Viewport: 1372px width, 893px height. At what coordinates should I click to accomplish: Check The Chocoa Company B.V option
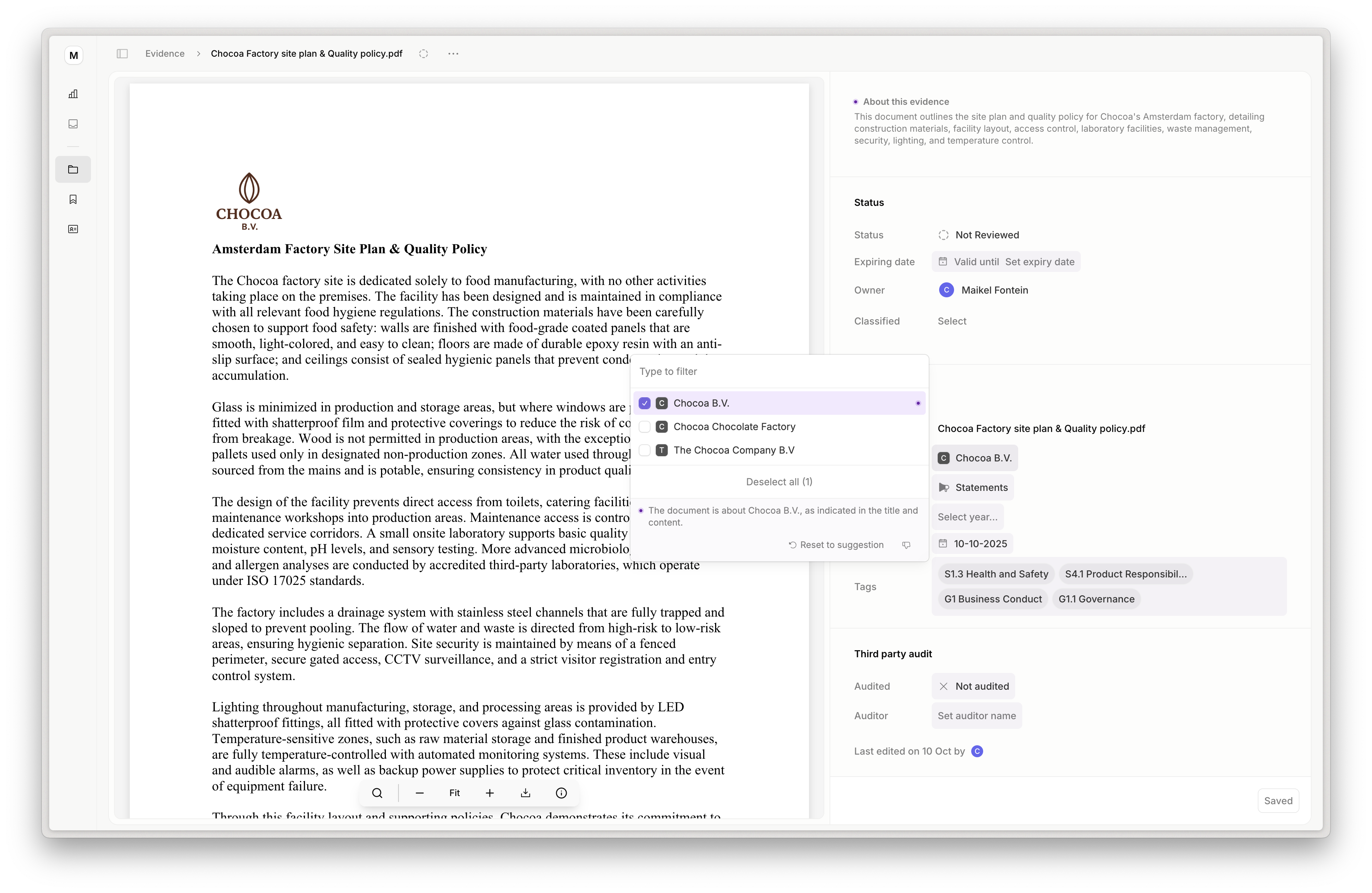click(x=645, y=451)
